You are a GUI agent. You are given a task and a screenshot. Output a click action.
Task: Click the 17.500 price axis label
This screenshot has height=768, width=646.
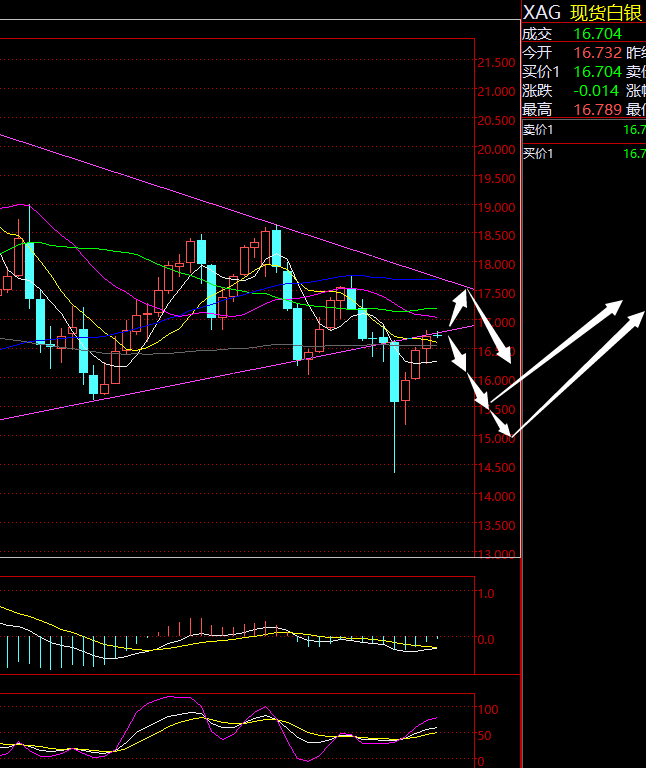pos(496,293)
